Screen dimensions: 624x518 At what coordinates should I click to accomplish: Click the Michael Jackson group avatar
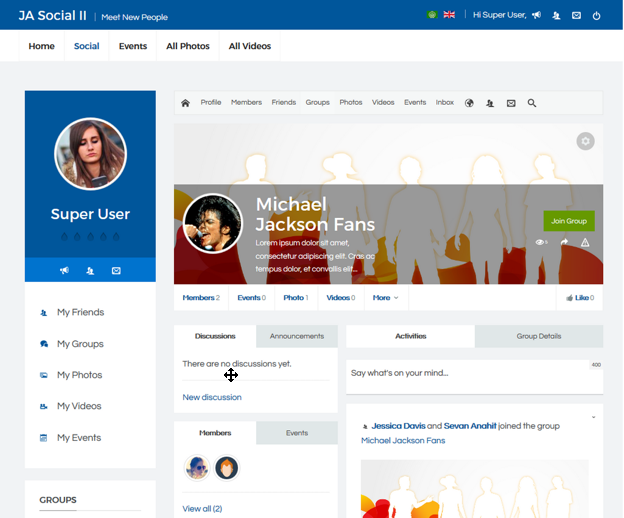coord(213,223)
